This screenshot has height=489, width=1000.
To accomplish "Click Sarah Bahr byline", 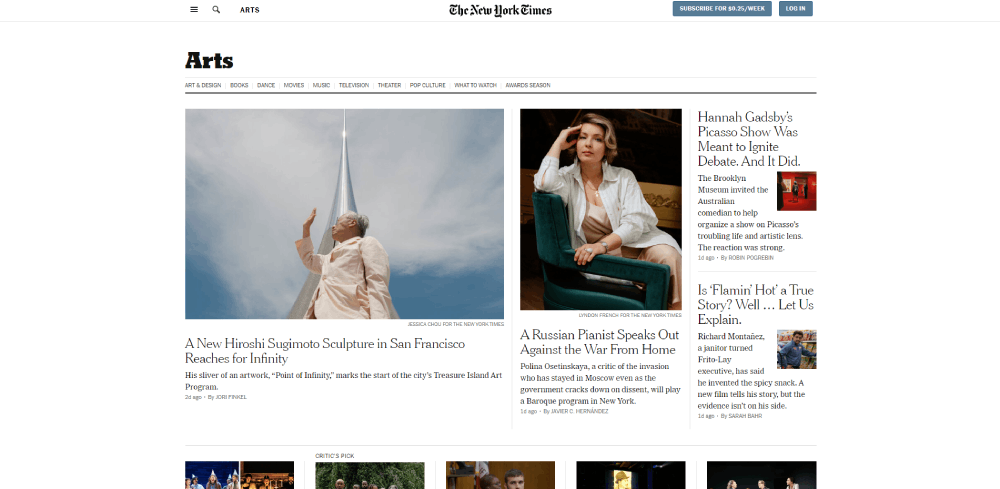I will point(745,416).
